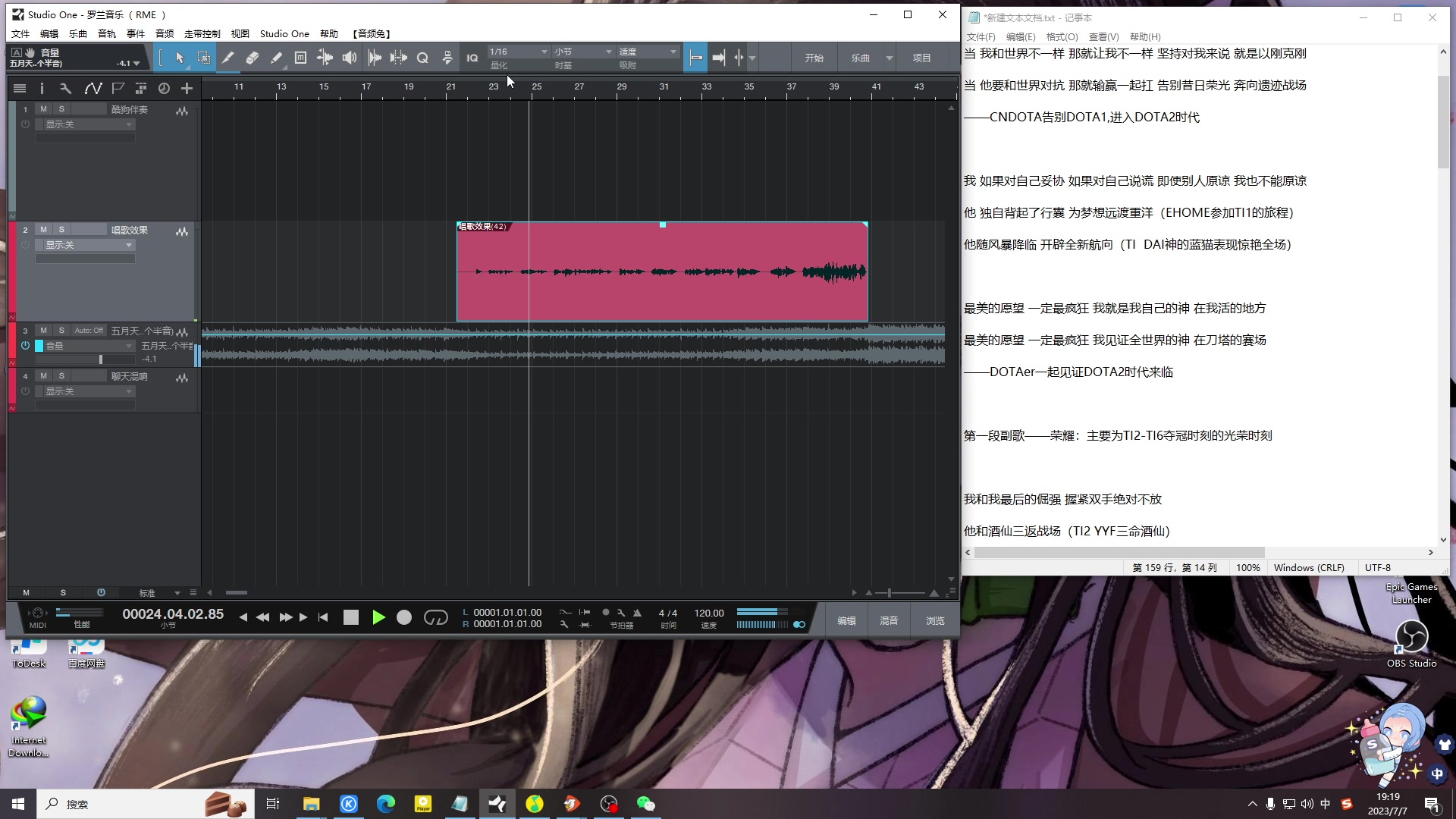Image resolution: width=1456 pixels, height=819 pixels.
Task: Open the 乐曲 dropdown arrow in toolbar
Action: tap(890, 58)
